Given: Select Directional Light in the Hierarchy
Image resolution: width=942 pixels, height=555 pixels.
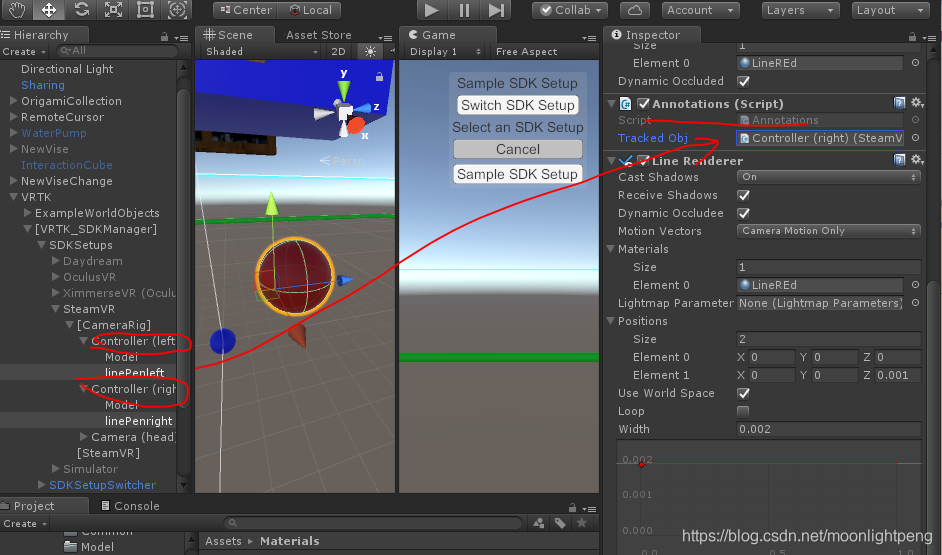Looking at the screenshot, I should (67, 69).
